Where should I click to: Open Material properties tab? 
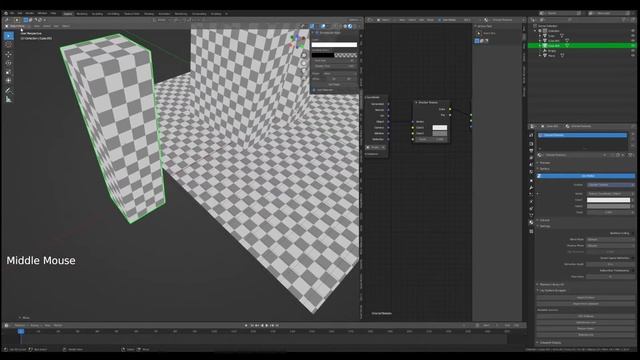531,223
